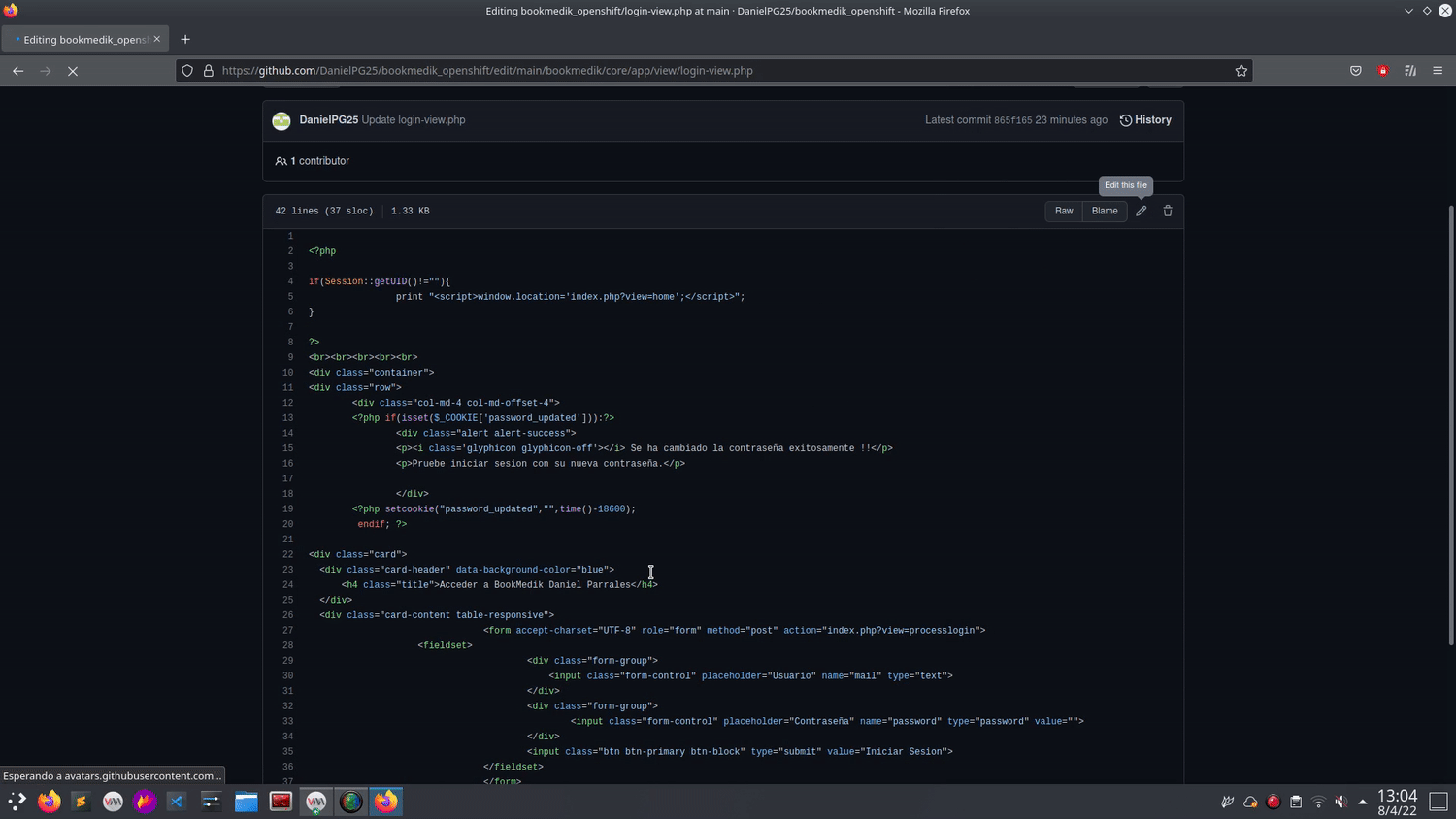Click the '1.33 KB' file size
Viewport: 1456px width, 819px height.
410,211
